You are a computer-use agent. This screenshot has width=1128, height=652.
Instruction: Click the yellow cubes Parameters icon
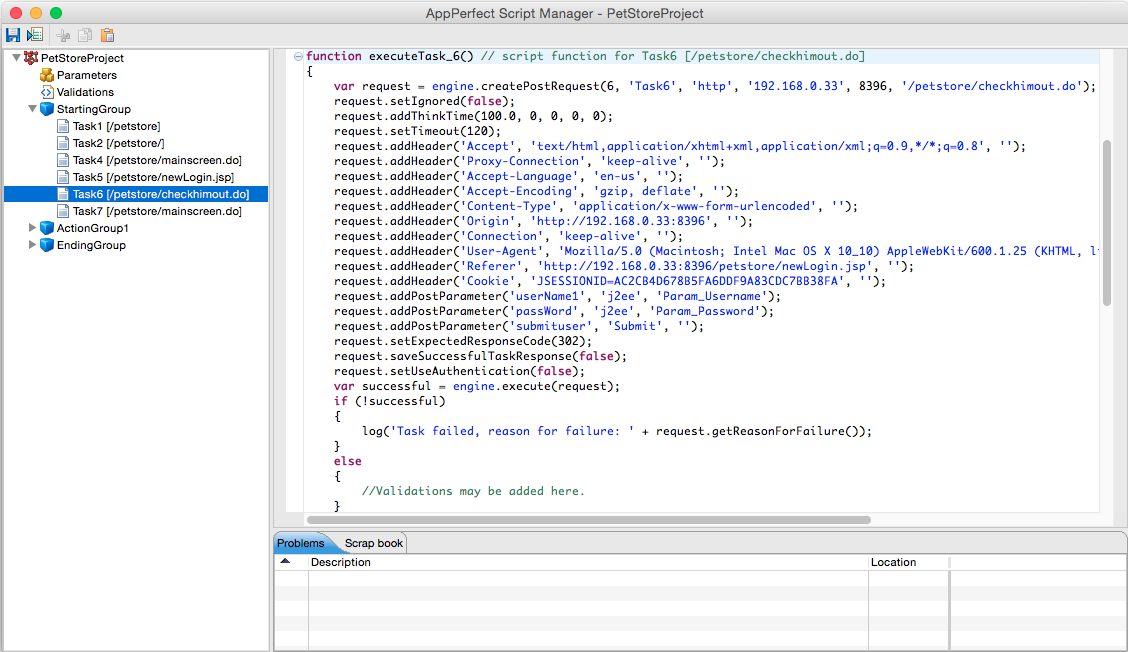(x=47, y=75)
